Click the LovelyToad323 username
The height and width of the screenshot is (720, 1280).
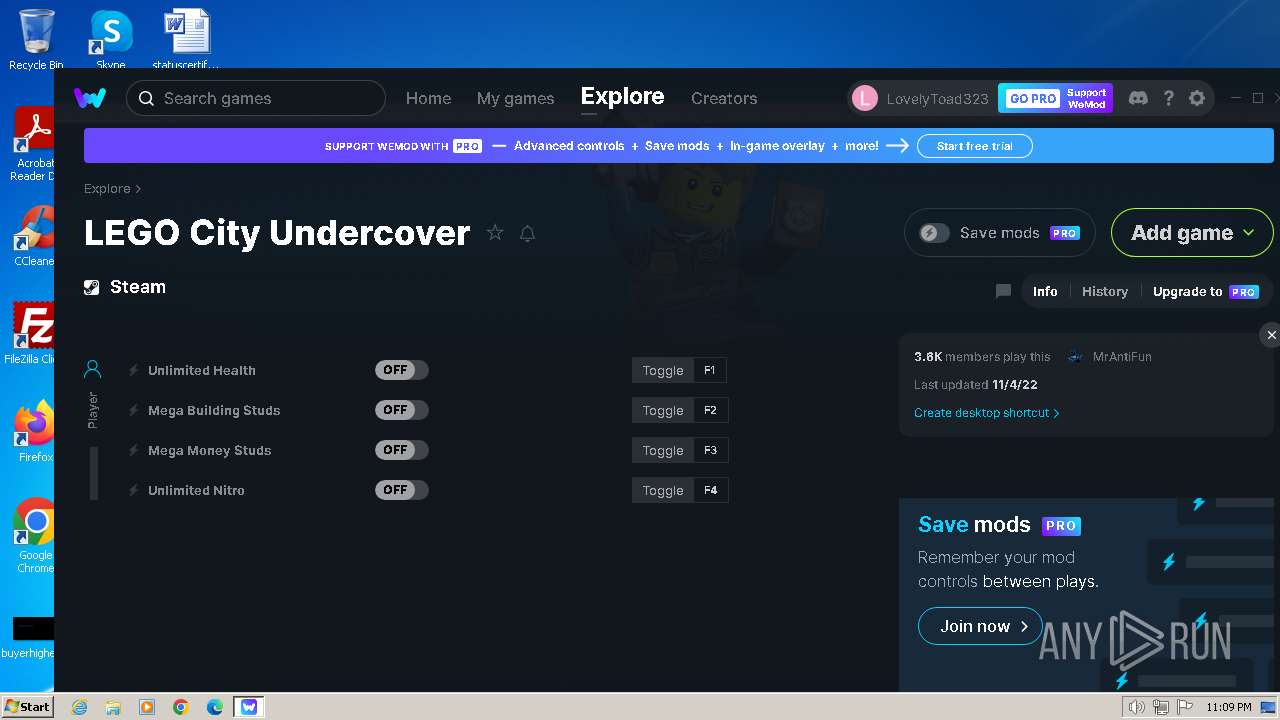click(937, 98)
